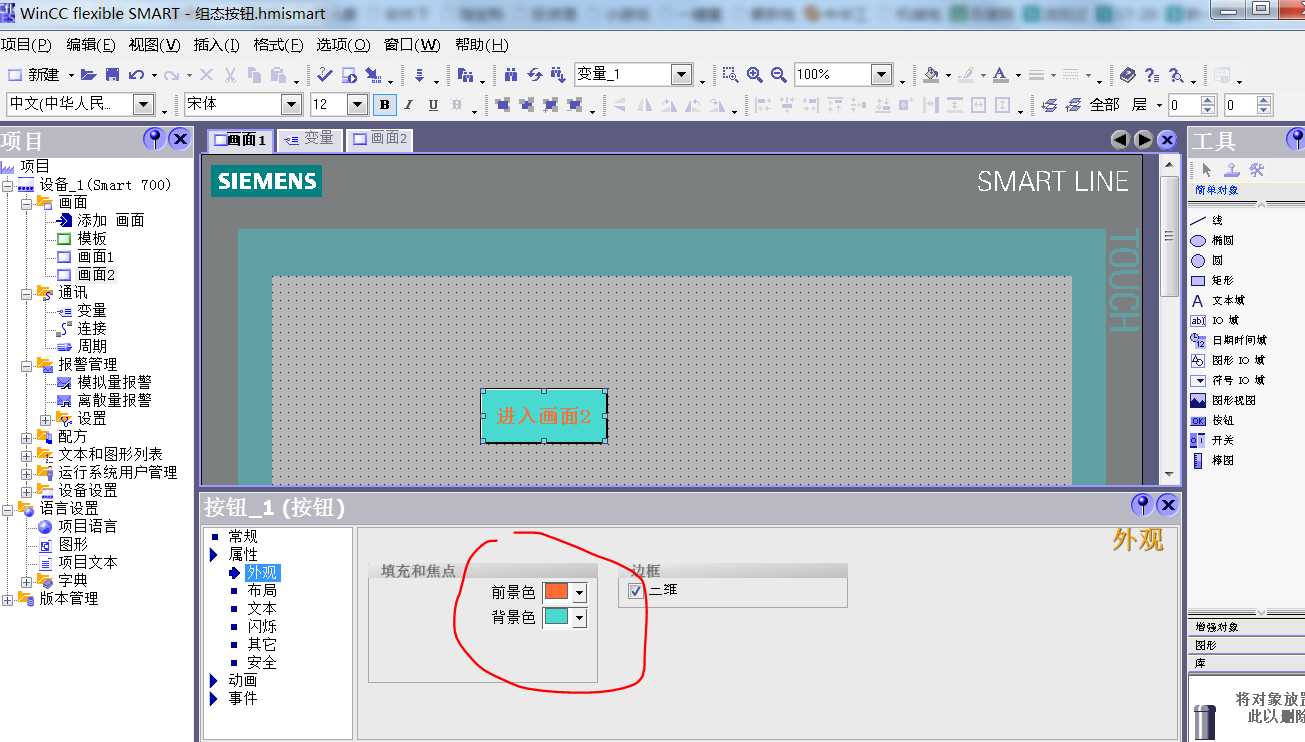The height and width of the screenshot is (742, 1305).
Task: Pin the 项目 project panel
Action: pyautogui.click(x=153, y=139)
